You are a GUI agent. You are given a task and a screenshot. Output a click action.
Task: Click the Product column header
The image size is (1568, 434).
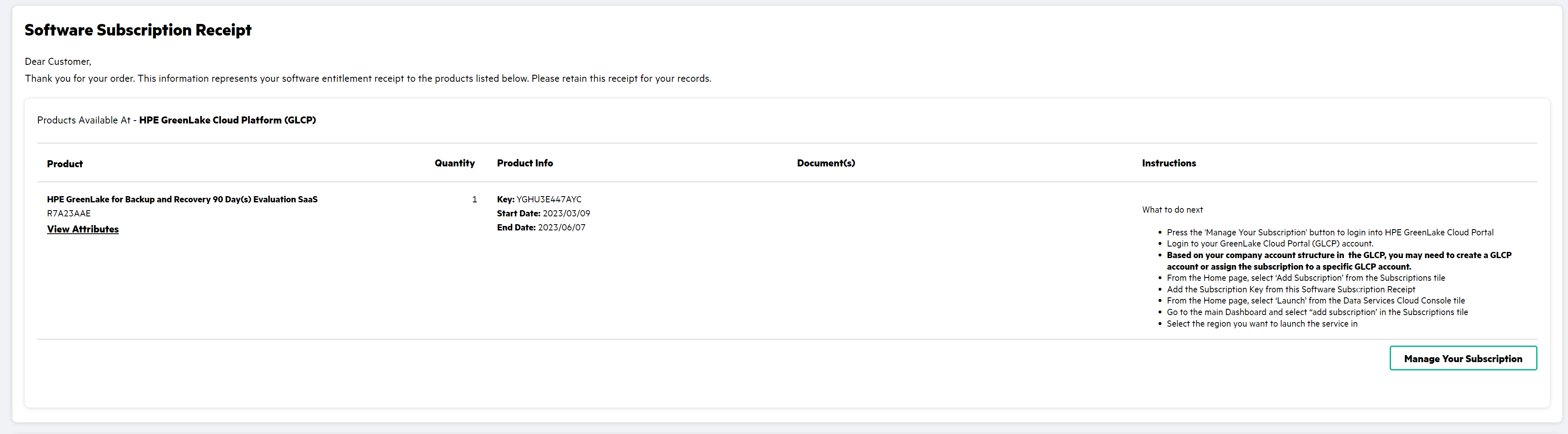click(64, 164)
